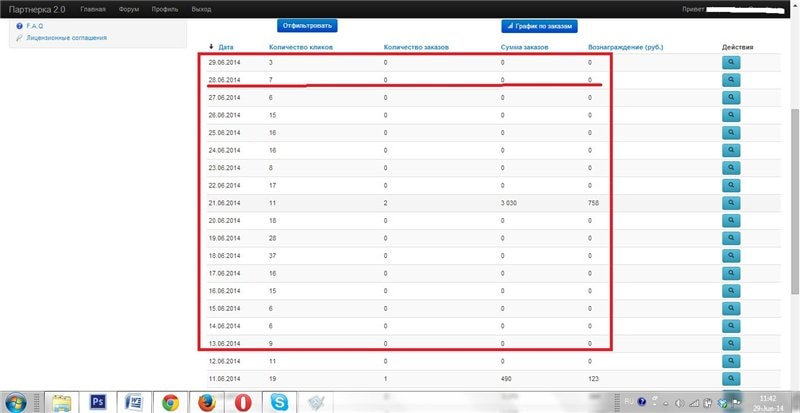Open Opera browser in taskbar

[243, 402]
